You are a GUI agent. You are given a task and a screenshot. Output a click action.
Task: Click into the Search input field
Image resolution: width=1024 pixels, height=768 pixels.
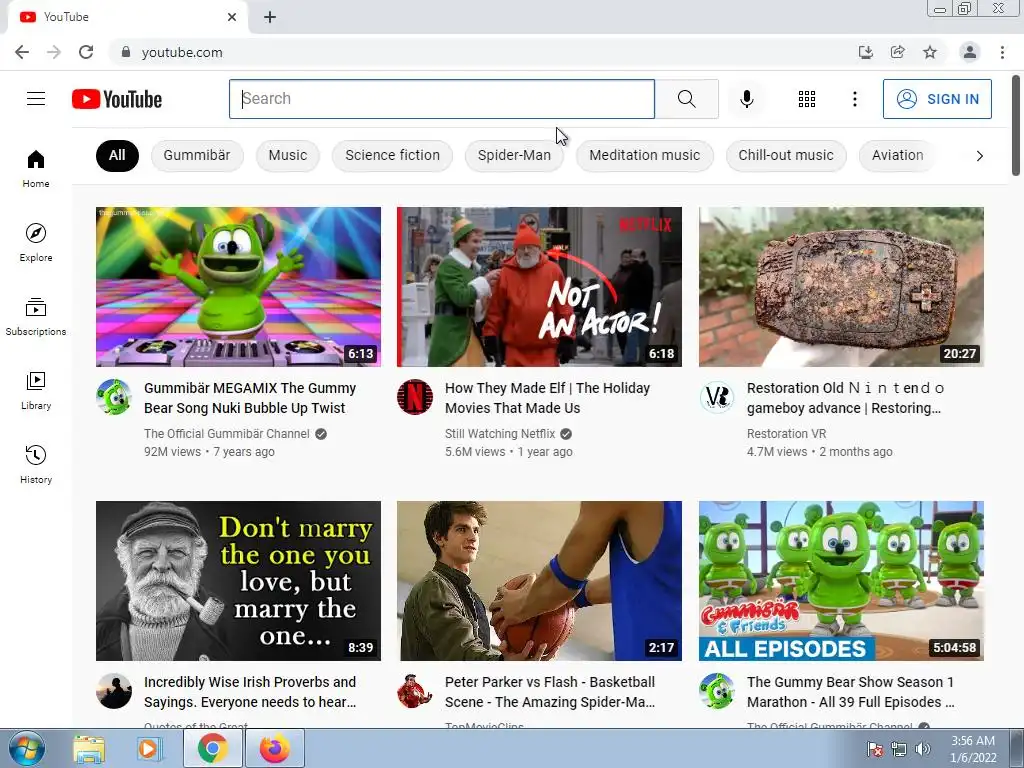click(x=441, y=99)
